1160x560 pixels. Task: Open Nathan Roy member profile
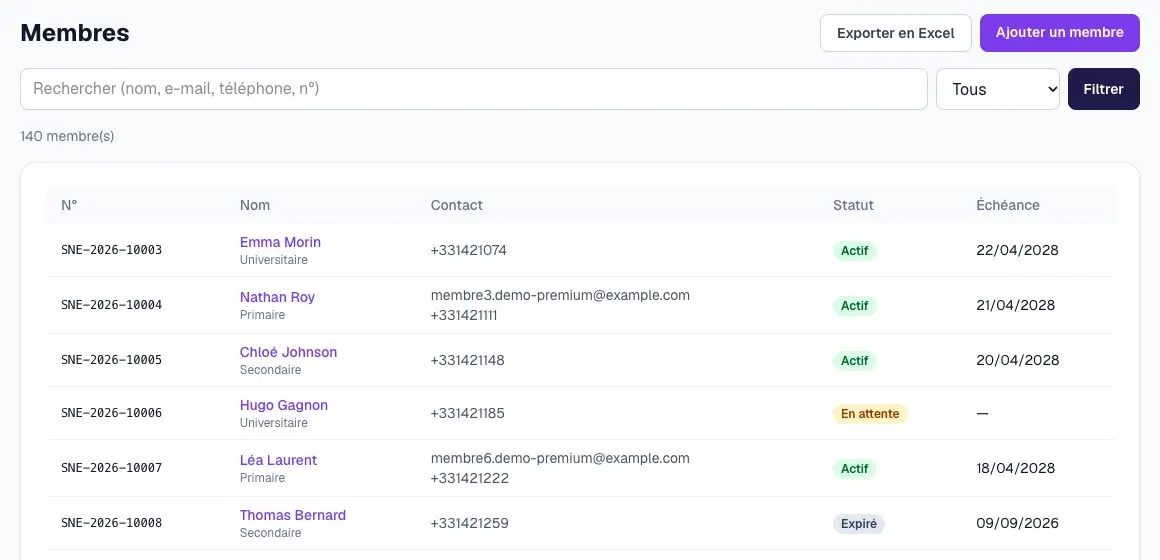[277, 297]
